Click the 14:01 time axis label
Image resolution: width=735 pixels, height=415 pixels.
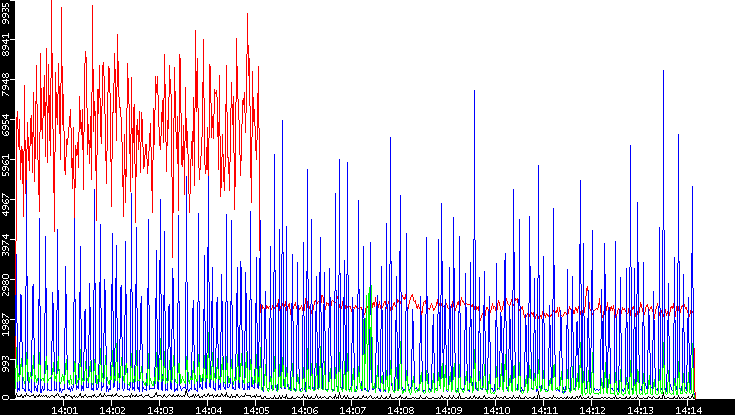(x=64, y=410)
